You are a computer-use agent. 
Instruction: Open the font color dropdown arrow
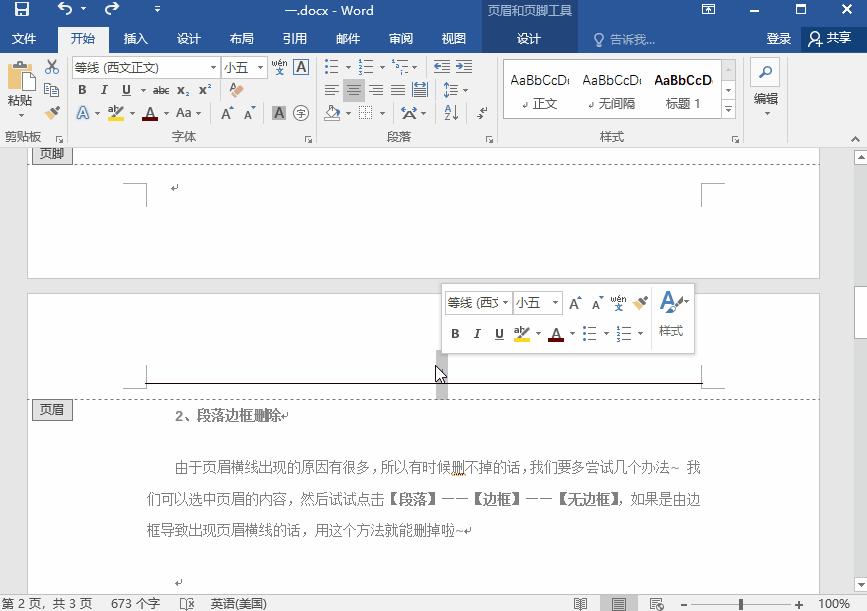point(166,113)
